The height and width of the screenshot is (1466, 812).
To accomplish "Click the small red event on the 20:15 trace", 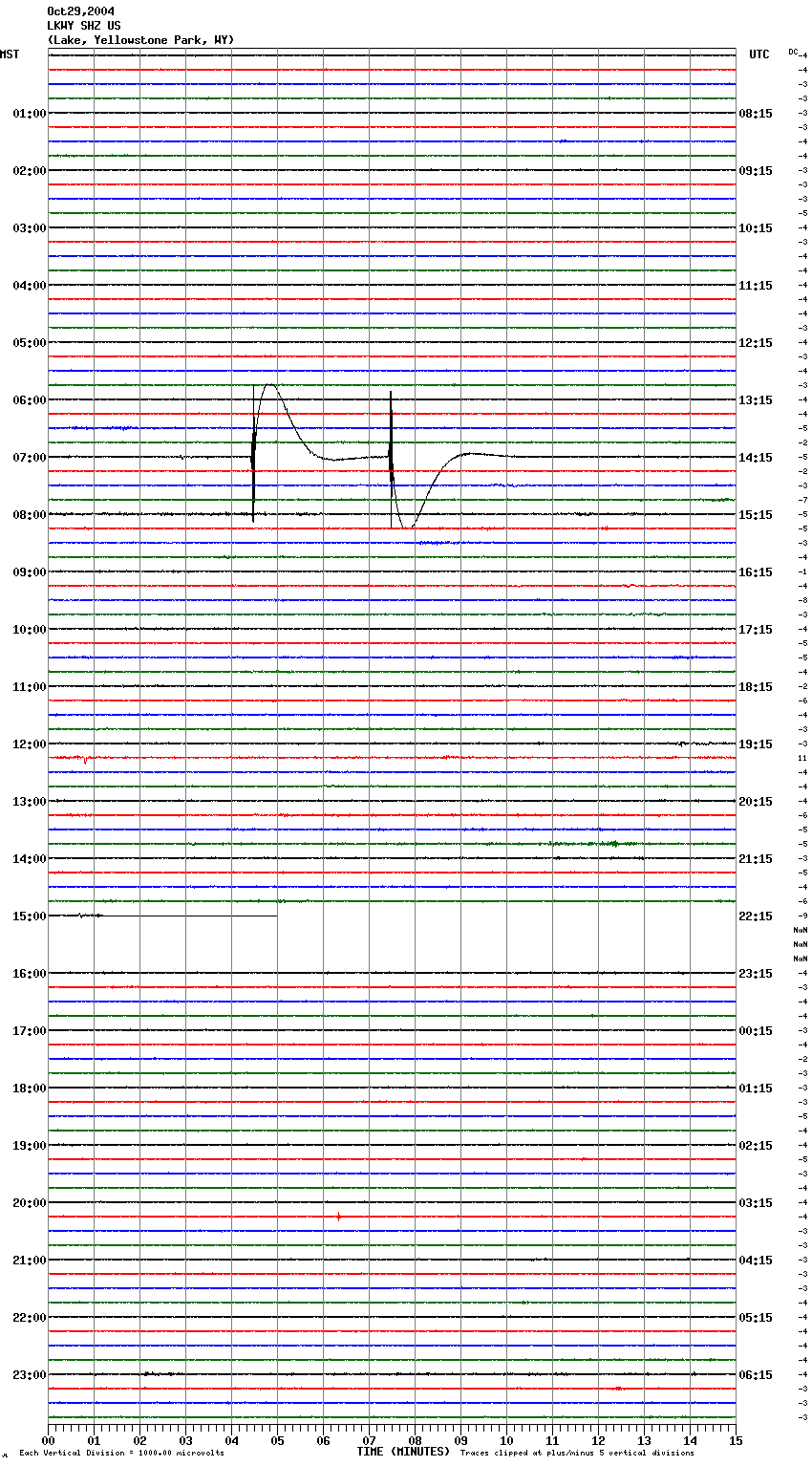I will point(339,1217).
